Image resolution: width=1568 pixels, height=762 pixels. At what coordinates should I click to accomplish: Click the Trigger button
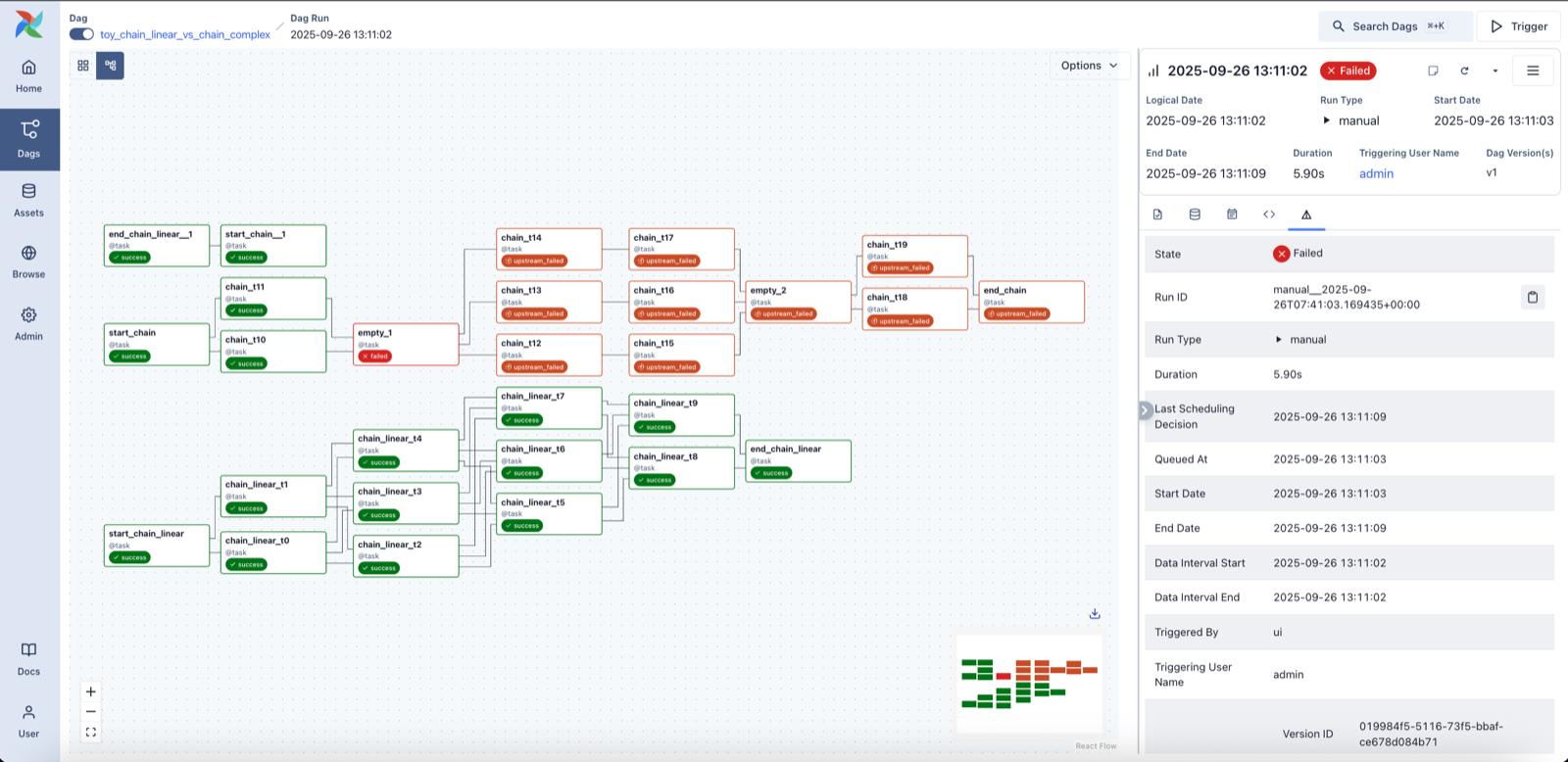click(x=1519, y=26)
